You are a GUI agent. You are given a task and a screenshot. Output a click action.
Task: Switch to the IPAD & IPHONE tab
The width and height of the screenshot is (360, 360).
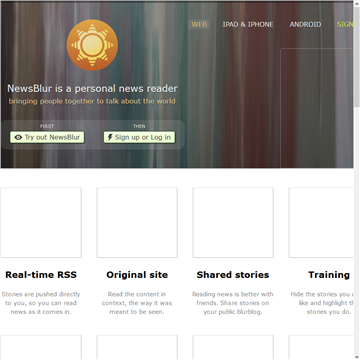coord(248,24)
